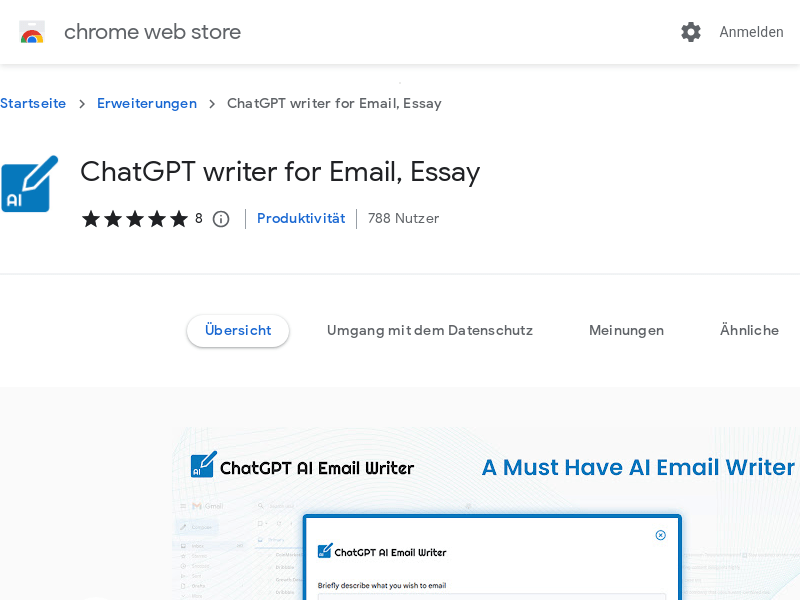Click the rating count '8'
Screen dimensions: 800x600
point(198,218)
